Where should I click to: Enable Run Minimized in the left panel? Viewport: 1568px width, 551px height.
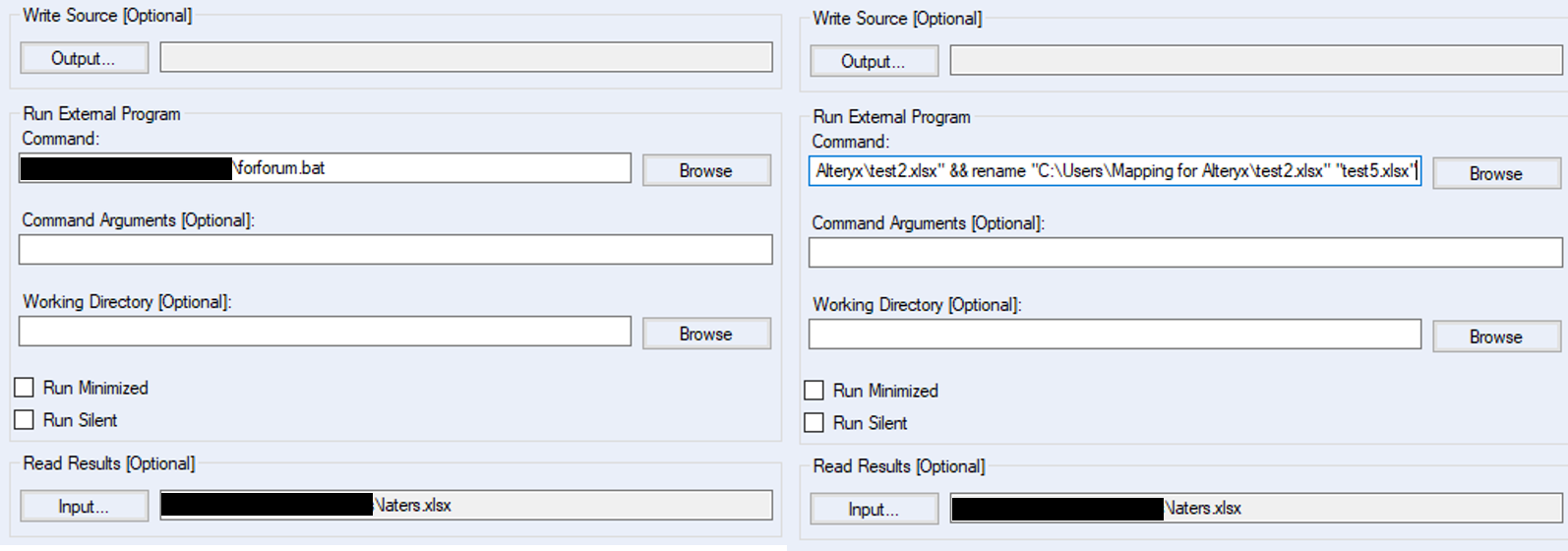[x=25, y=388]
